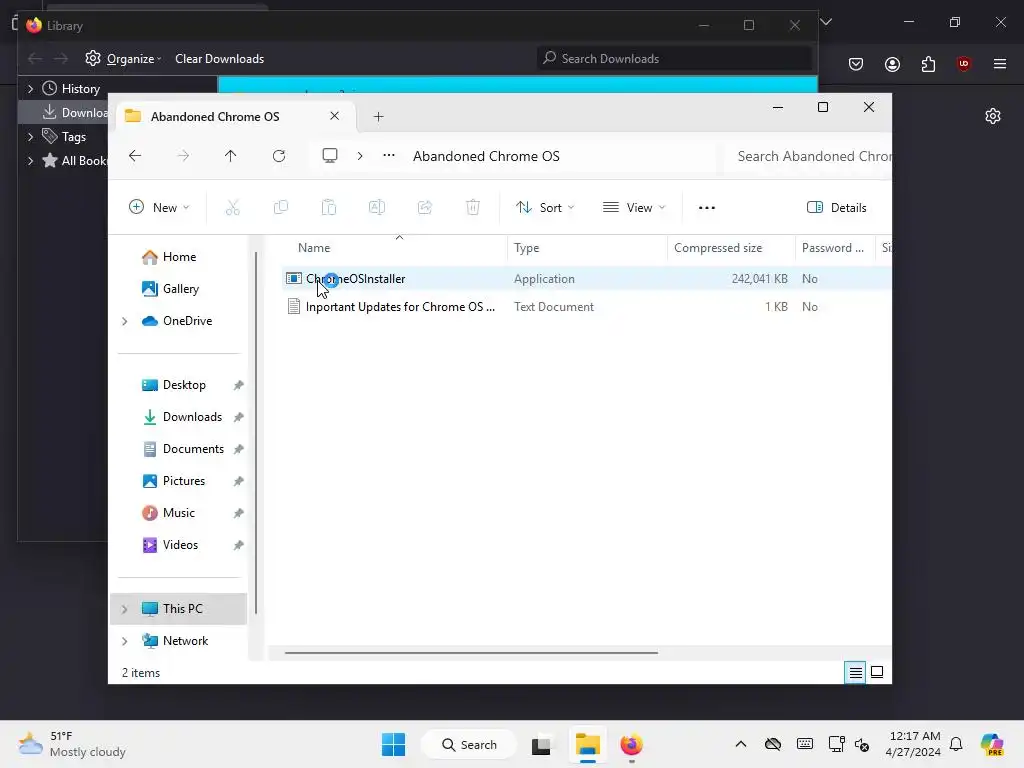Sort by Compressed size column header
The height and width of the screenshot is (768, 1024).
(731, 248)
